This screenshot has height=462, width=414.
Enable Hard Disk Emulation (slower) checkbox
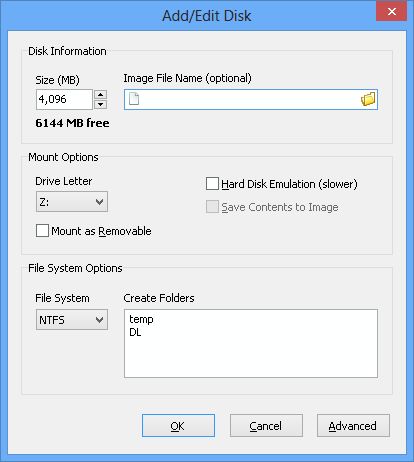[x=212, y=184]
